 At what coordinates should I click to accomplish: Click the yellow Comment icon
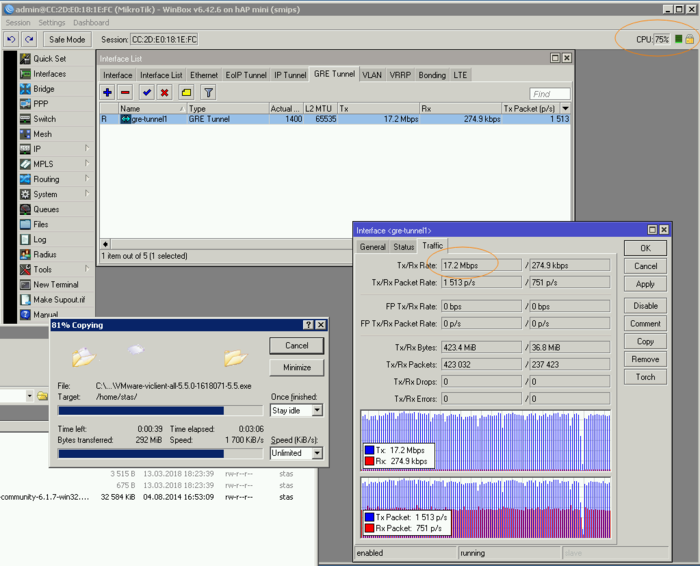point(186,92)
